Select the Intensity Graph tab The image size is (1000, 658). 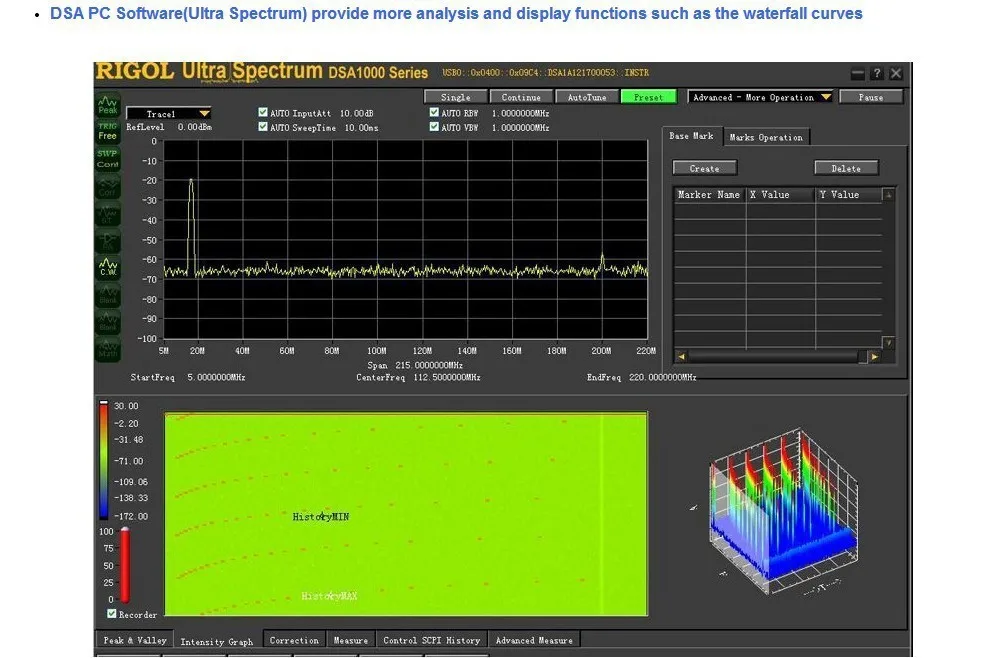pos(217,641)
